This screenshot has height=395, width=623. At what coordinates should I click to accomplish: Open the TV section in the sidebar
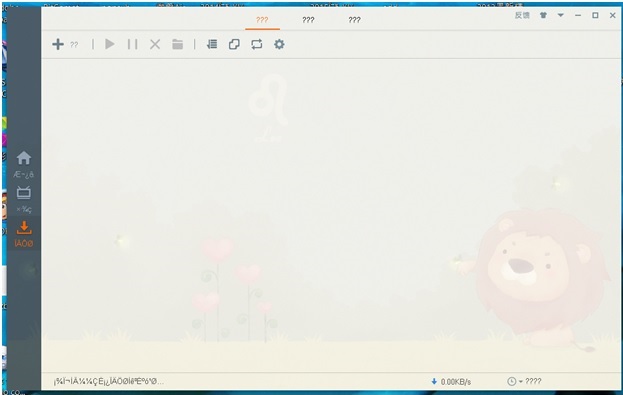point(24,199)
